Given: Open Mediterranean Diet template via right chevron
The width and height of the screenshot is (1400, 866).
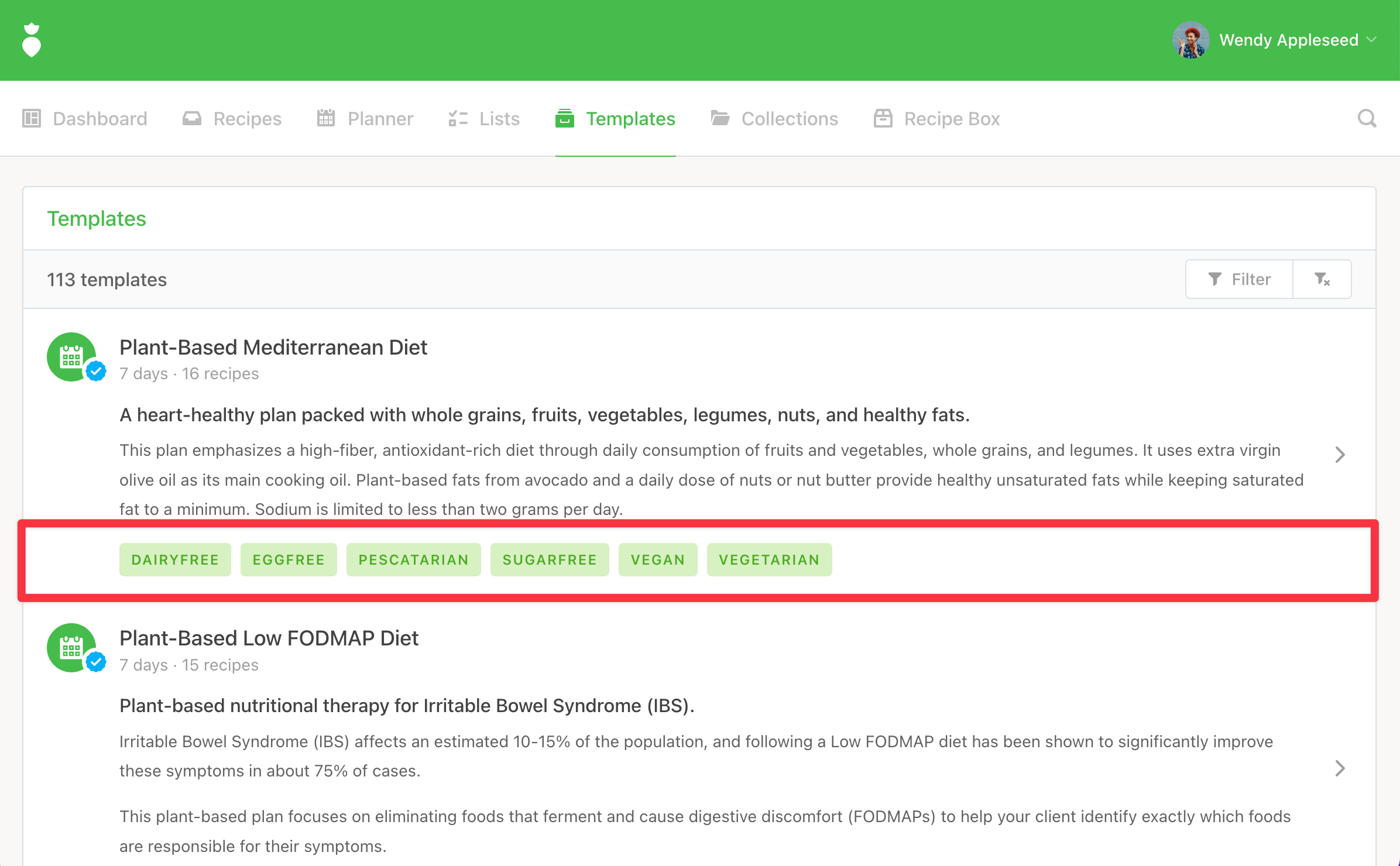Looking at the screenshot, I should (x=1340, y=455).
